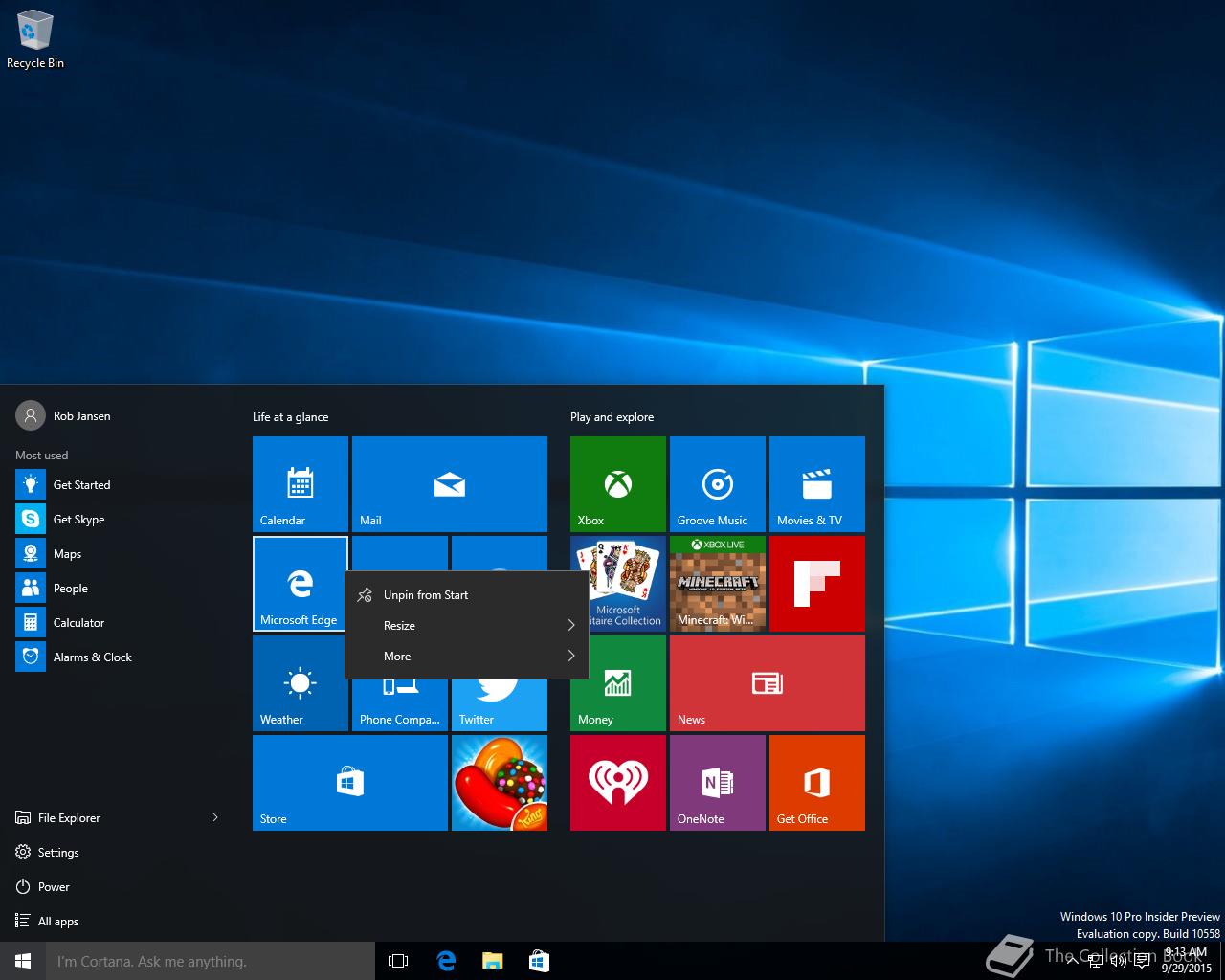The width and height of the screenshot is (1225, 980).
Task: Open the News tile
Action: coord(768,683)
